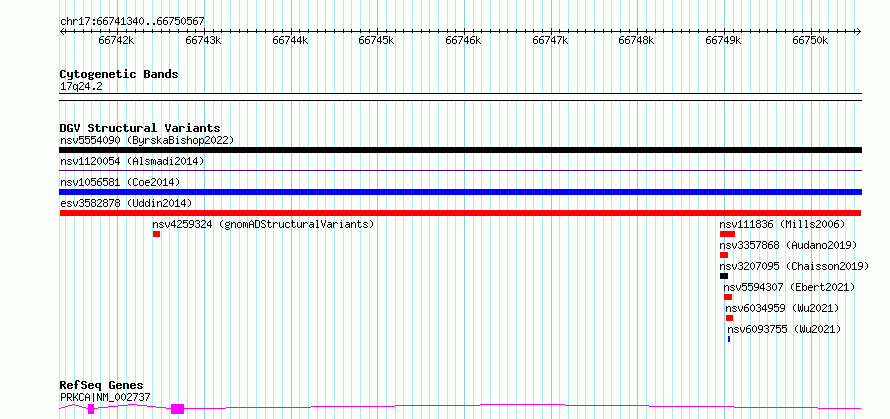Select the nsv1120054 thin purple variant line
The width and height of the screenshot is (890, 419).
point(460,170)
